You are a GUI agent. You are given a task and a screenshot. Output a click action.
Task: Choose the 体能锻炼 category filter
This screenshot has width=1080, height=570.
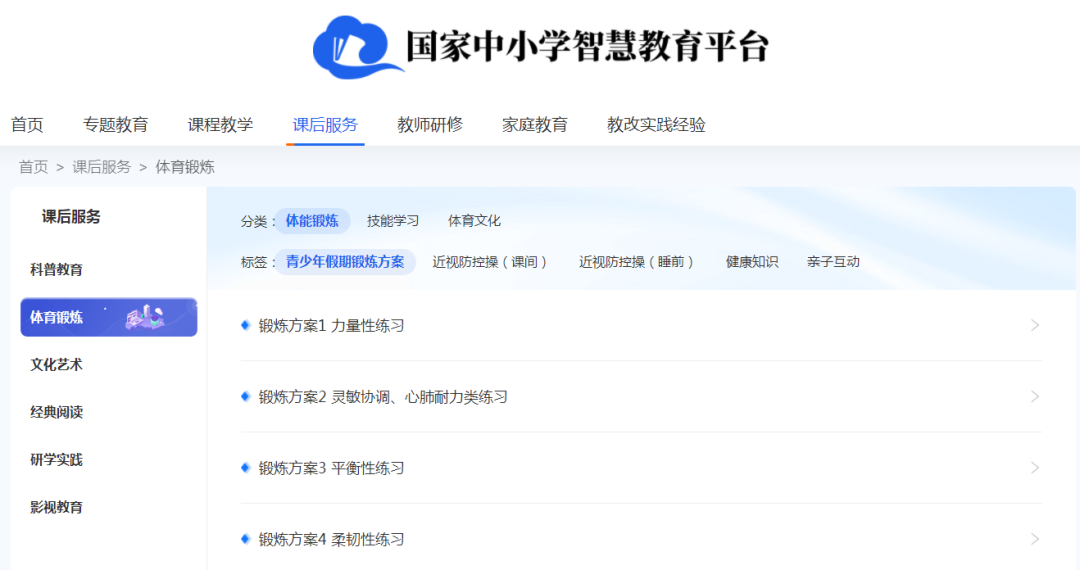click(x=312, y=221)
